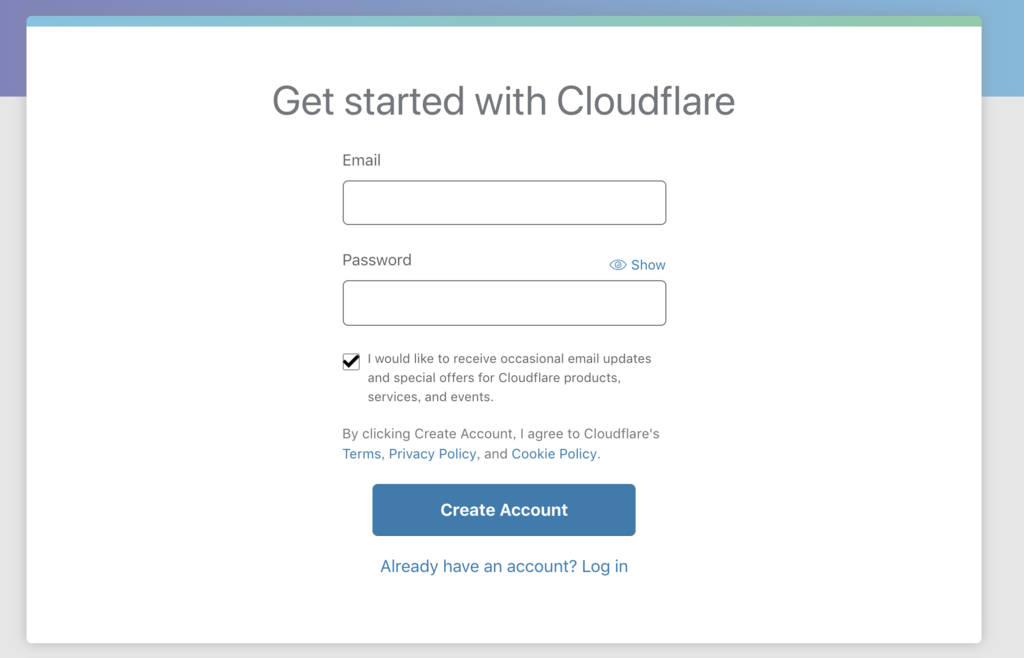Focus the Password input field
Image resolution: width=1024 pixels, height=658 pixels.
point(504,303)
